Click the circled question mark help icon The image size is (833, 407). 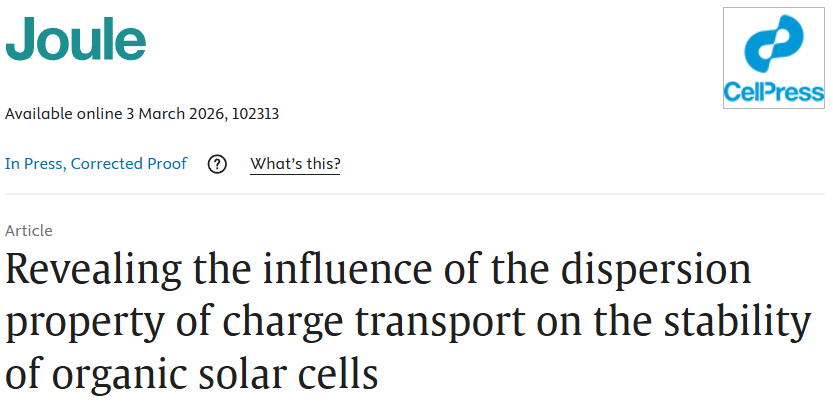217,164
